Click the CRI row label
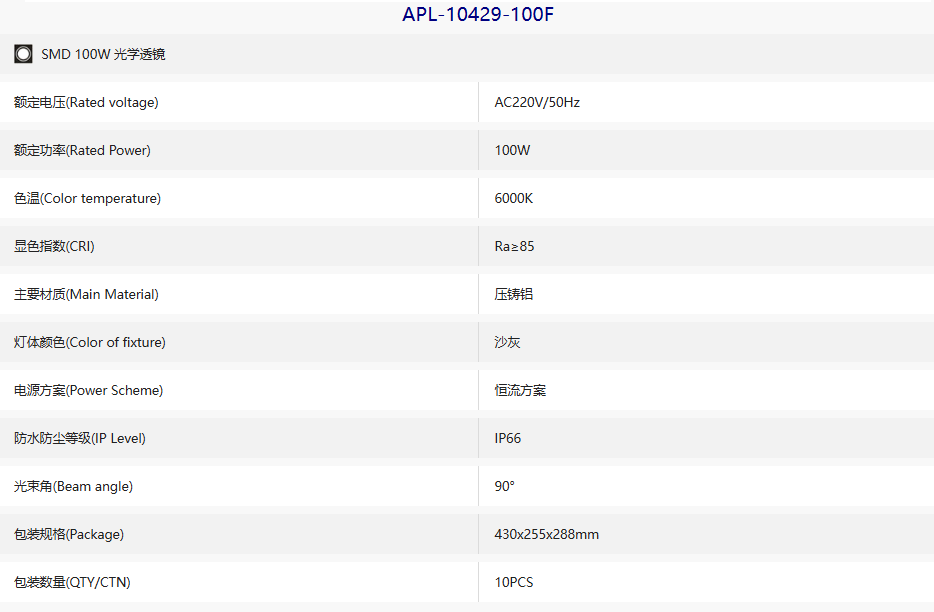Screen dimensions: 934x612 [x=54, y=246]
